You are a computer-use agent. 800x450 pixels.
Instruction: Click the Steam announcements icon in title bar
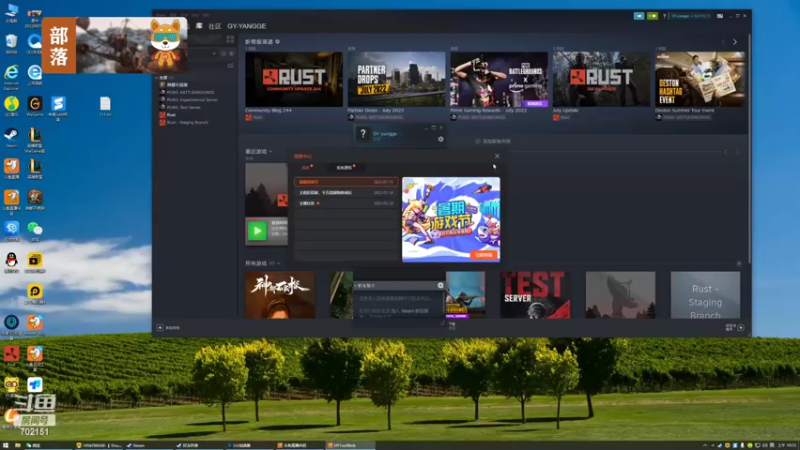click(x=639, y=16)
